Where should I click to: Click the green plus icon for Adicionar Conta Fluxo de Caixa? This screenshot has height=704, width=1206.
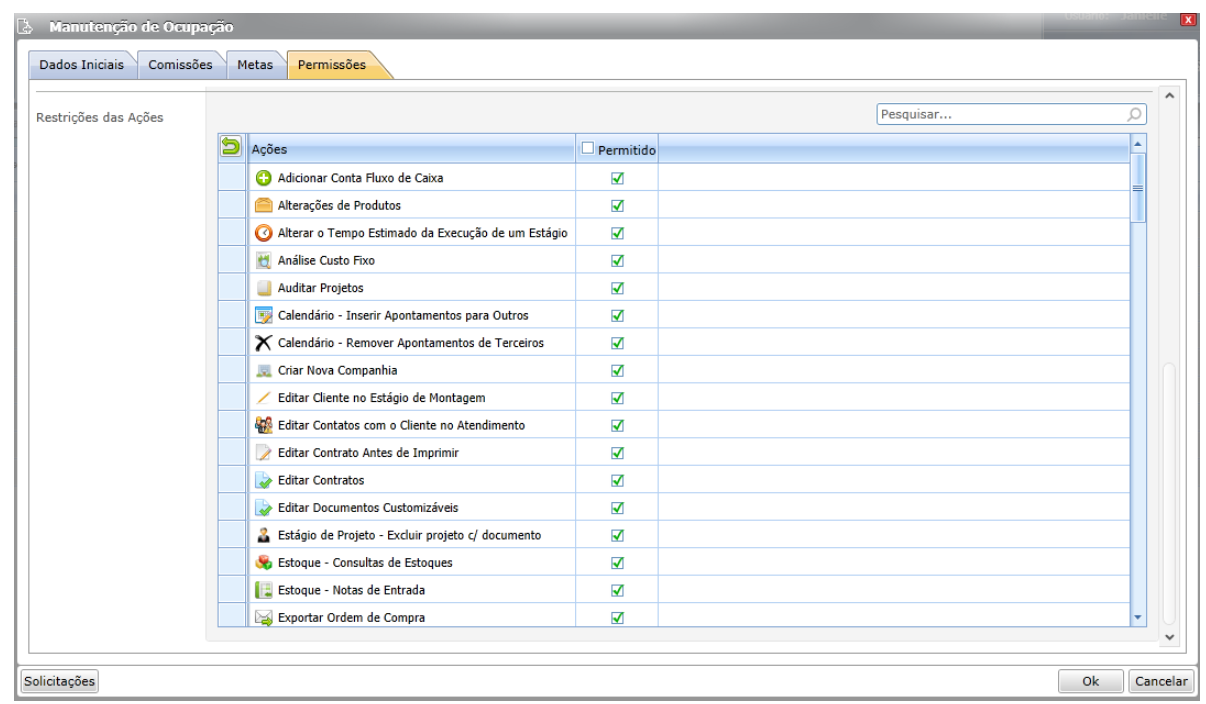[262, 178]
